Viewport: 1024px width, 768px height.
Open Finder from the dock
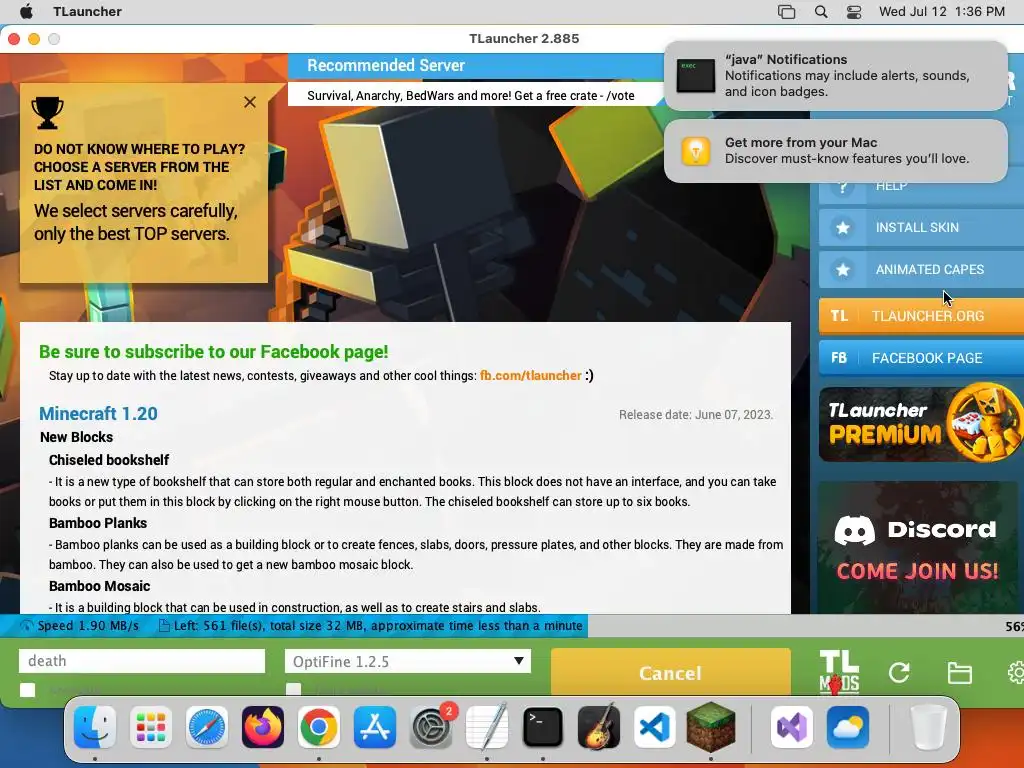[x=95, y=727]
